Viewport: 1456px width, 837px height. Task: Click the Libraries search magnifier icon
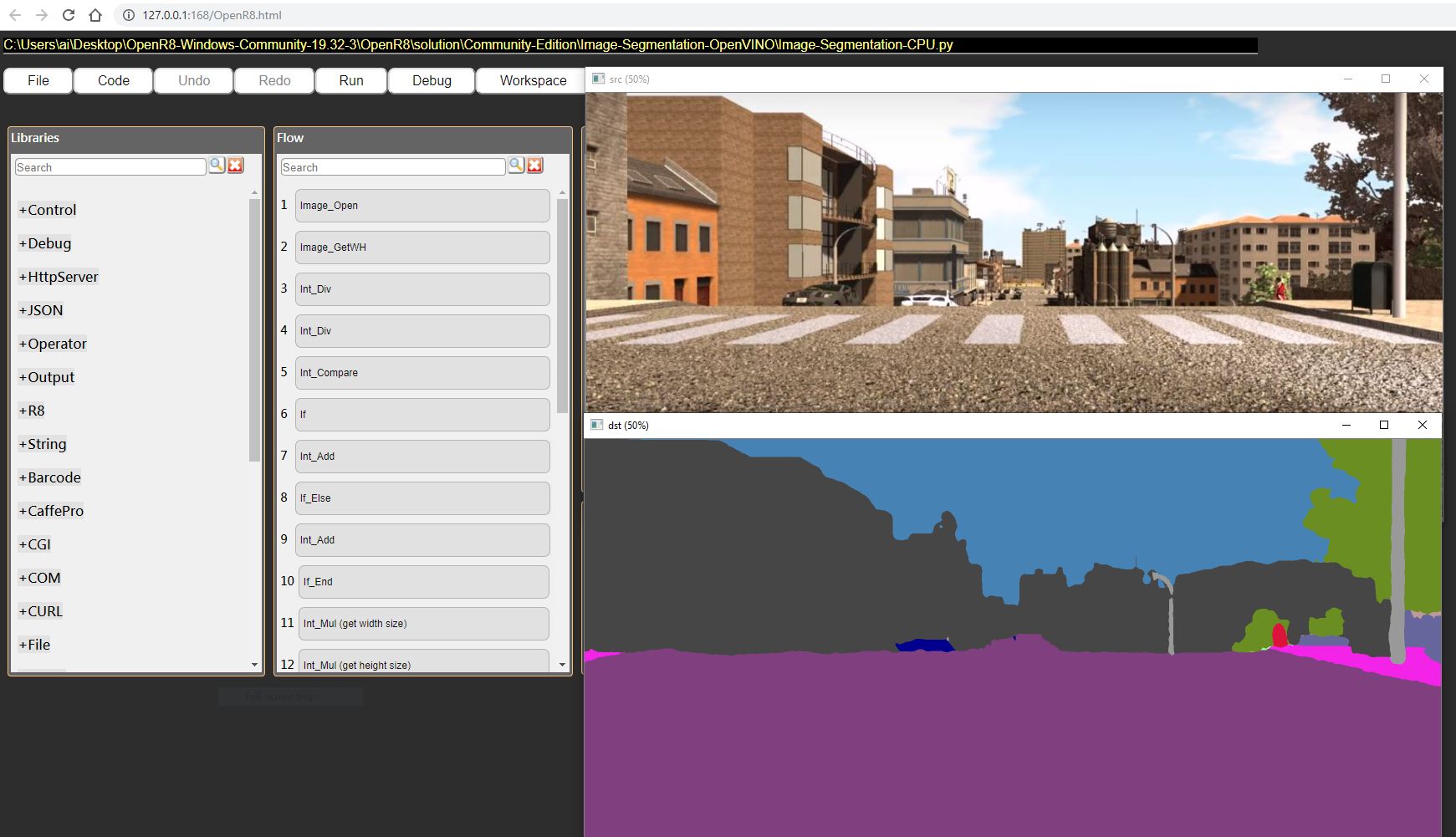click(217, 166)
